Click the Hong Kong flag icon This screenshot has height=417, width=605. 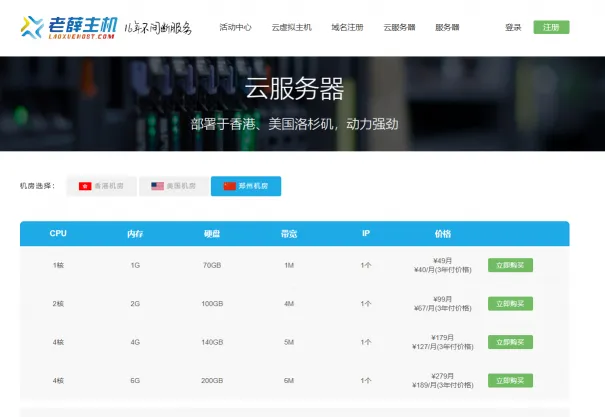coord(85,186)
